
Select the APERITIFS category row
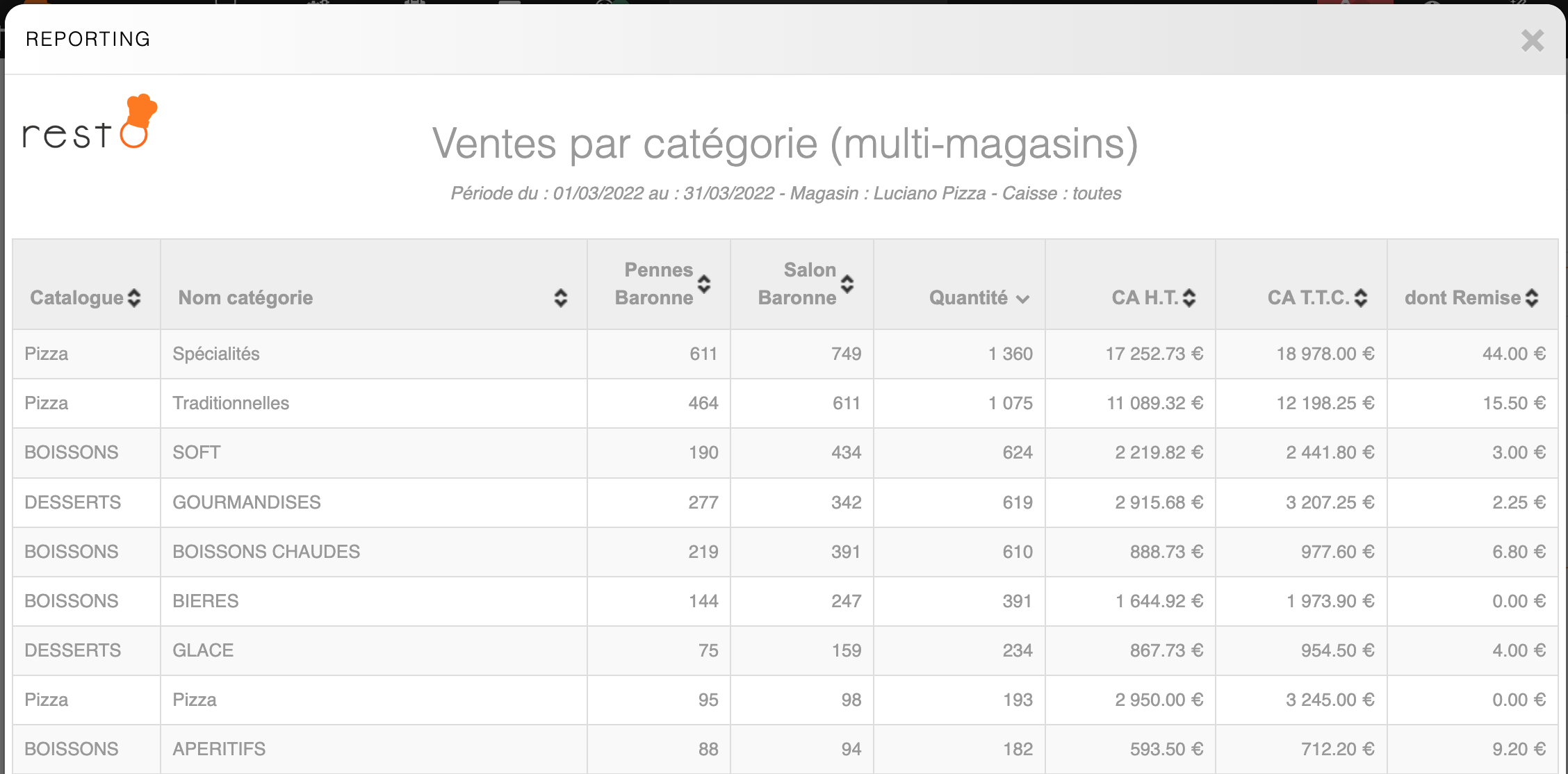pyautogui.click(x=219, y=749)
